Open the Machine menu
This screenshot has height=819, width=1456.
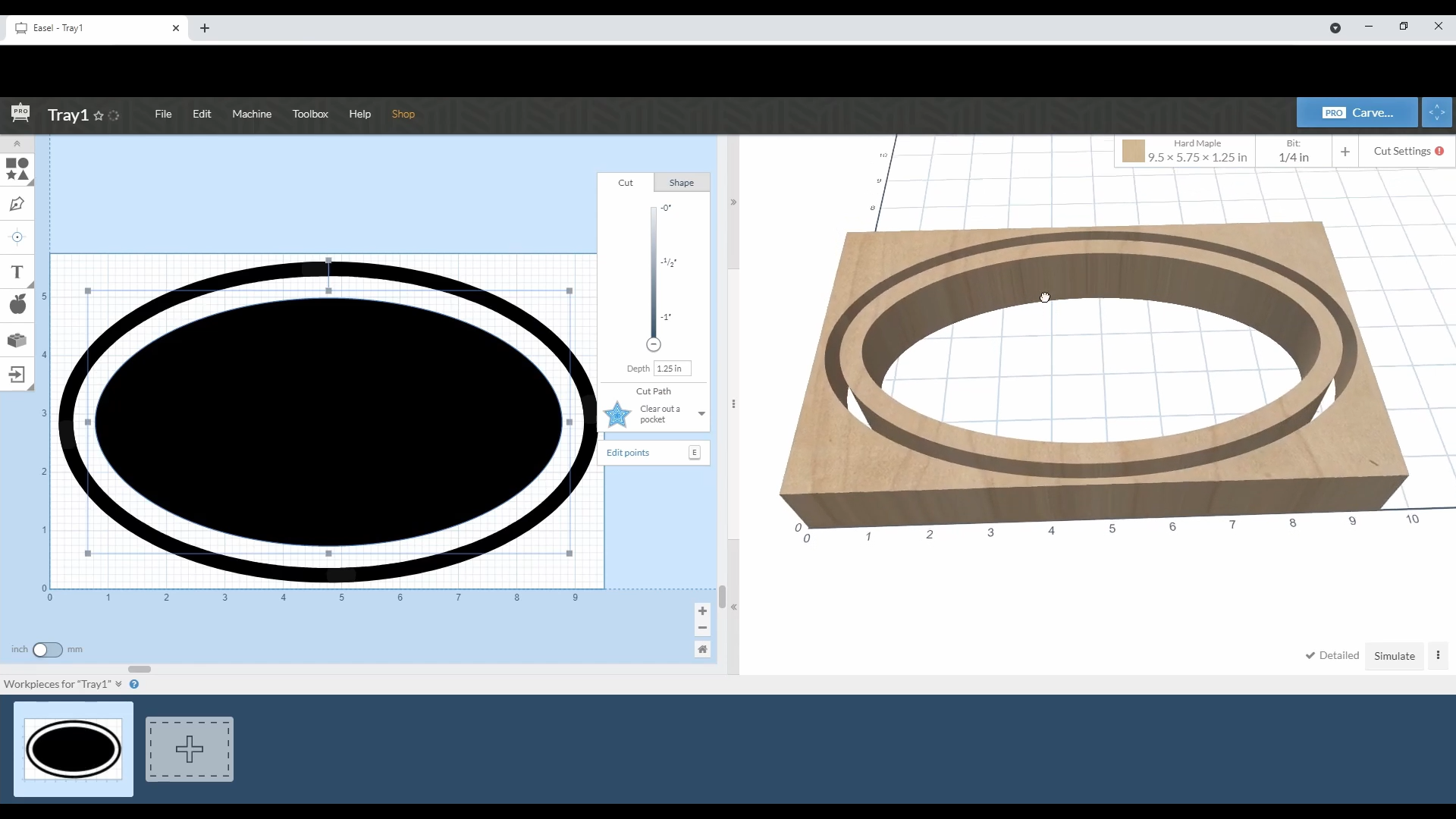click(252, 113)
